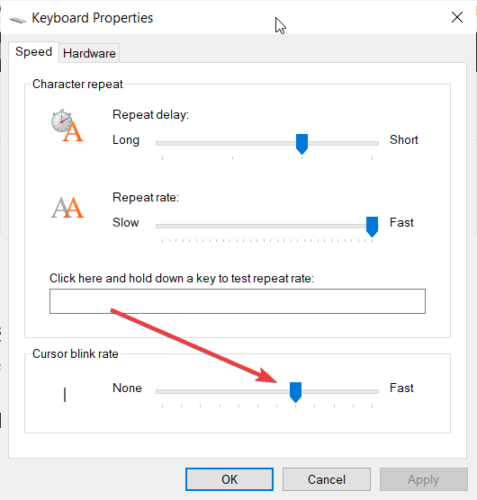Click the Repeat delay slider thumb
This screenshot has width=477, height=500.
(x=302, y=144)
